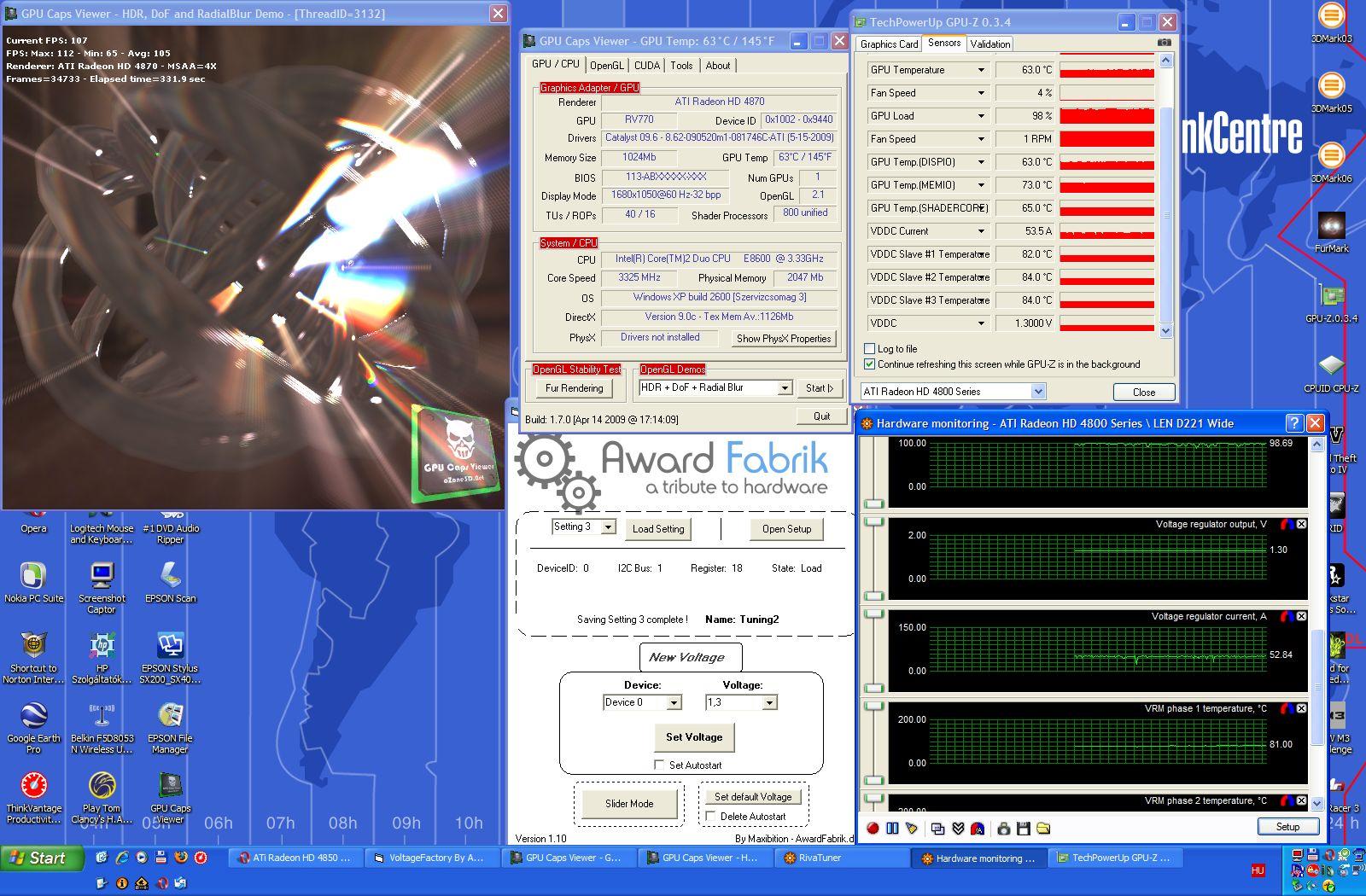The width and height of the screenshot is (1366, 896).
Task: Open the Nokia PC Suite desktop icon
Action: (33, 583)
